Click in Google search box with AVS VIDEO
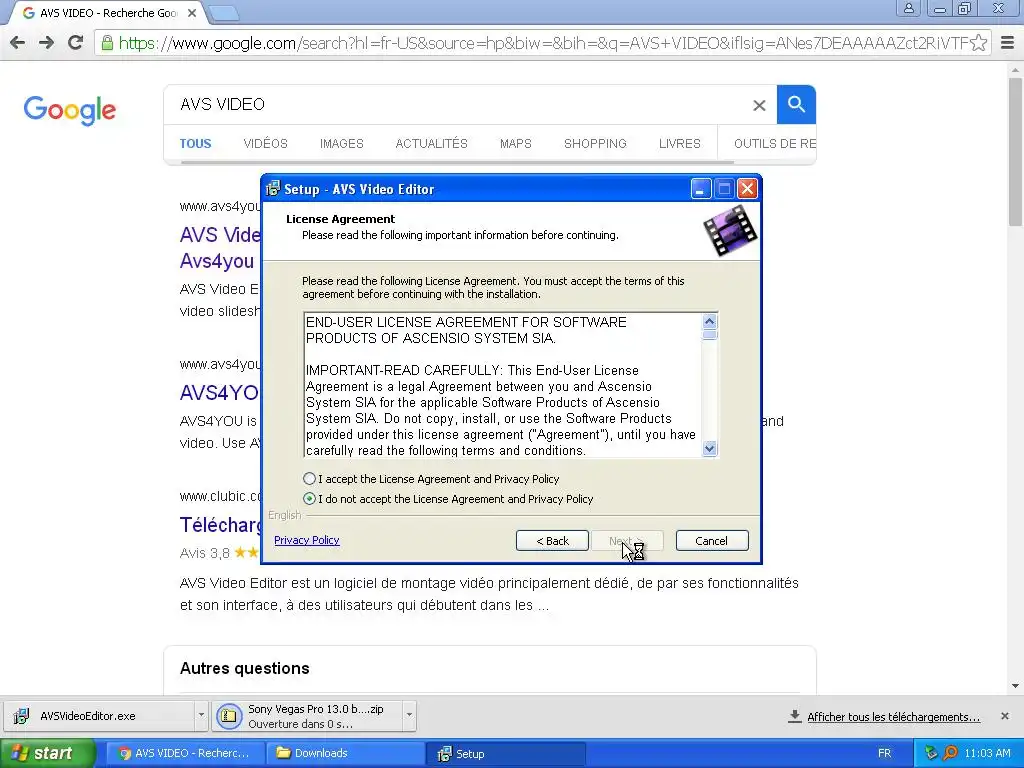This screenshot has width=1024, height=768. (457, 104)
